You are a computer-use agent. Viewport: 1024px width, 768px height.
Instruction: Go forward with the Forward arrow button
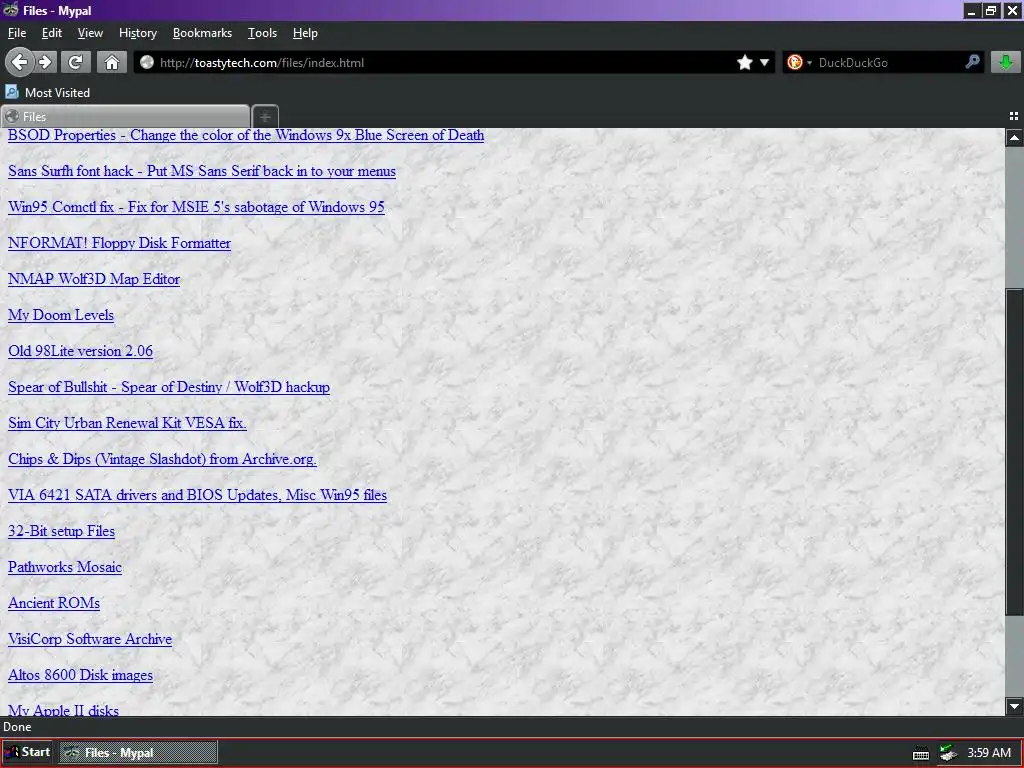coord(45,62)
